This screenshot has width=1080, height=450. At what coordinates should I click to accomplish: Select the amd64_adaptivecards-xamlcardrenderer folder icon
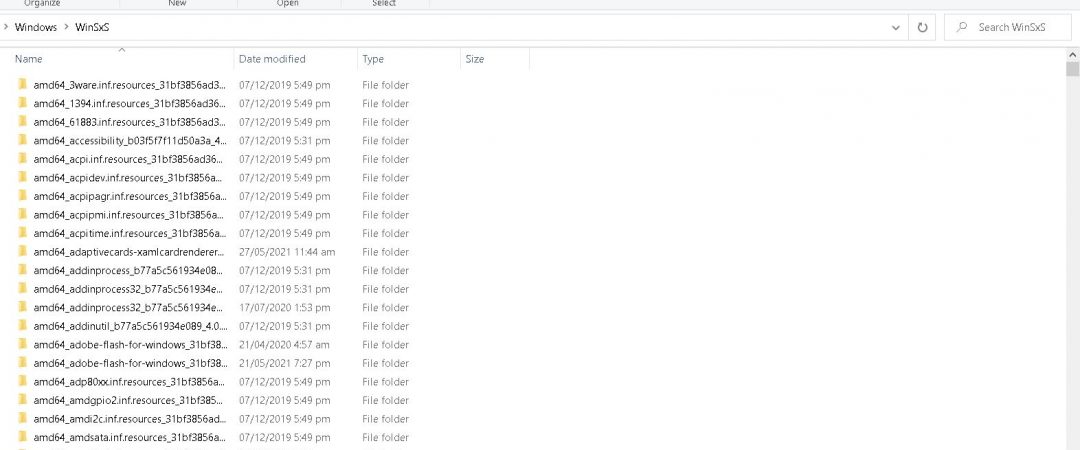point(21,252)
